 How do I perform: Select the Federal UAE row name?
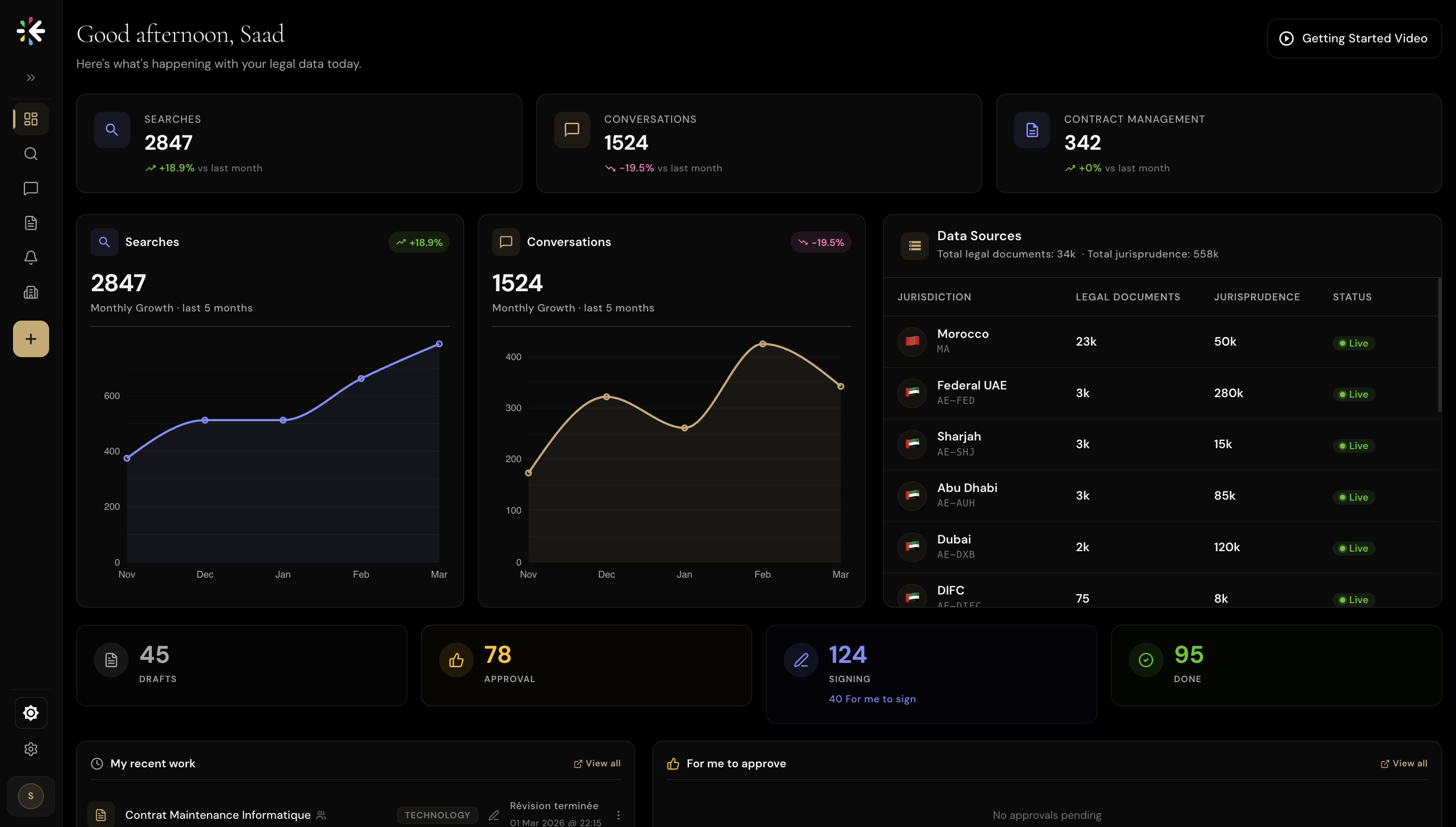[972, 386]
